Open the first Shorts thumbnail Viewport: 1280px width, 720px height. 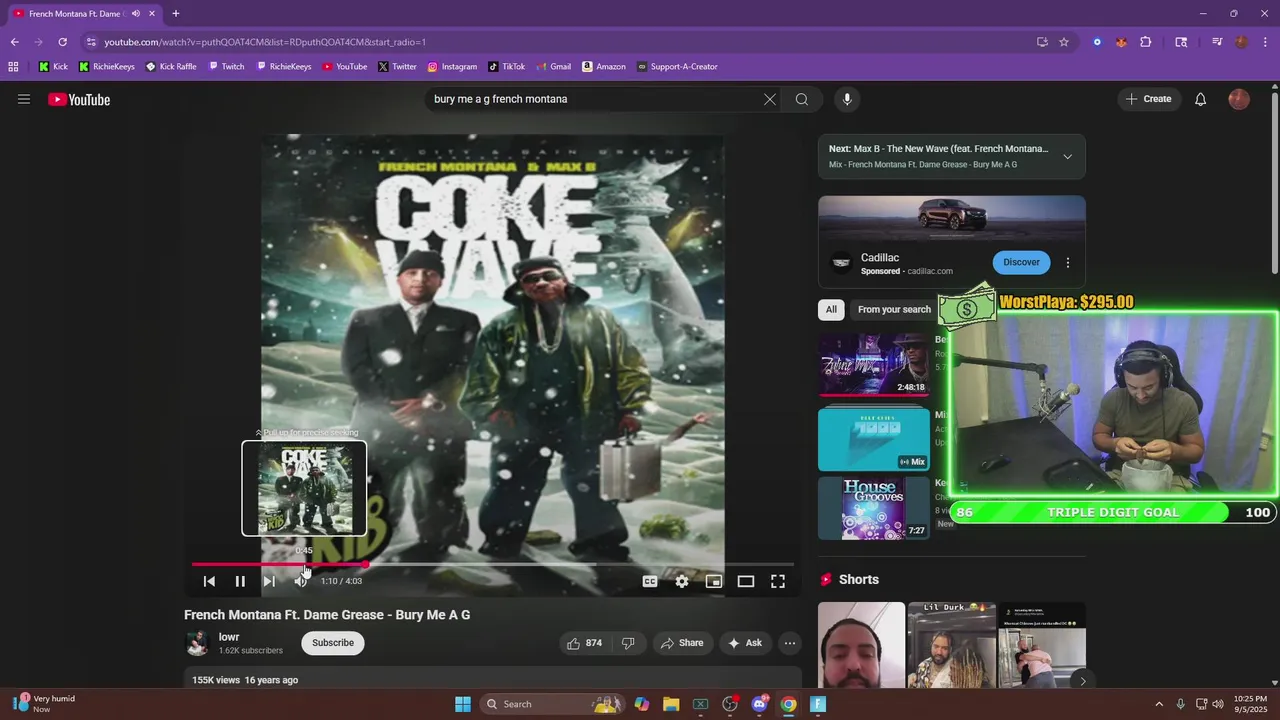click(x=861, y=645)
